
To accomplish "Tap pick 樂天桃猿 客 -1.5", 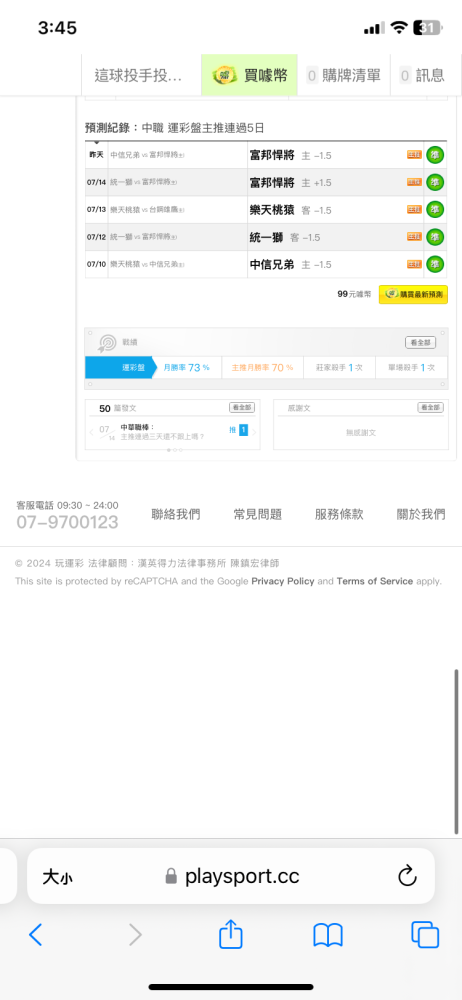I will pos(290,209).
